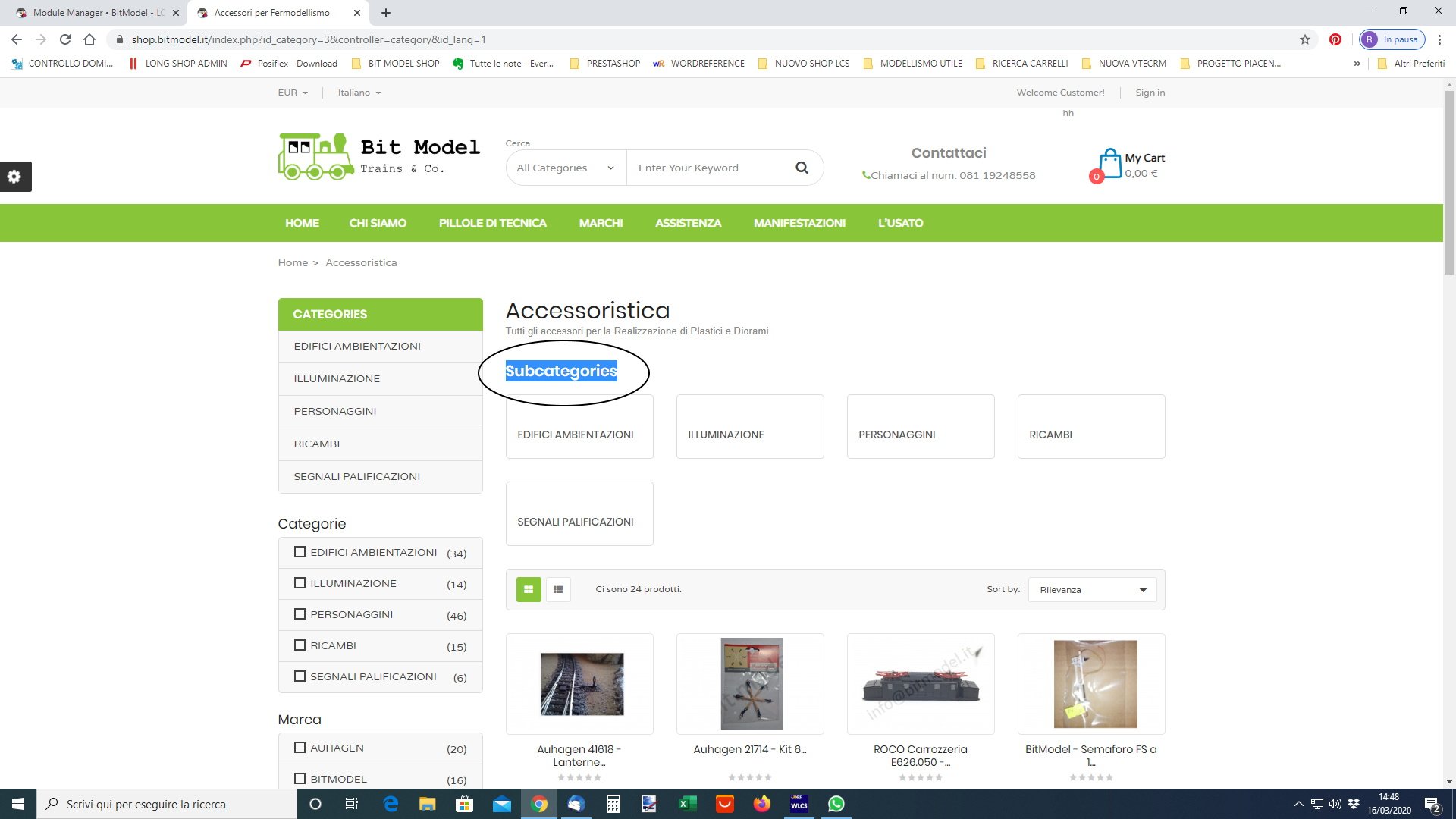Switch to grid view of products

529,589
